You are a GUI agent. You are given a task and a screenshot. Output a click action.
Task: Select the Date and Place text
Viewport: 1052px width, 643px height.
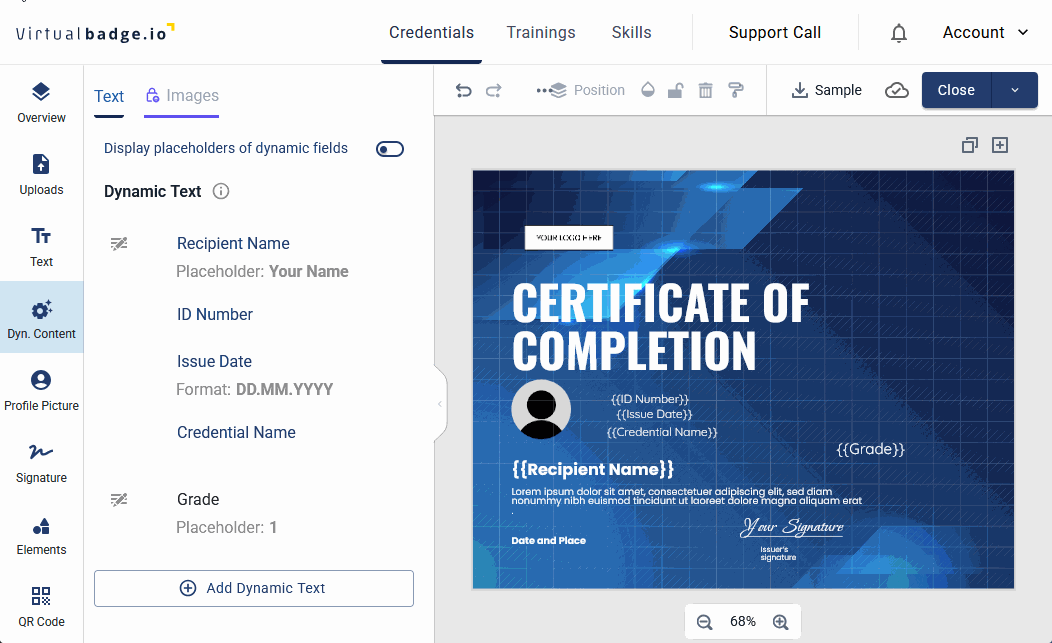(x=548, y=541)
